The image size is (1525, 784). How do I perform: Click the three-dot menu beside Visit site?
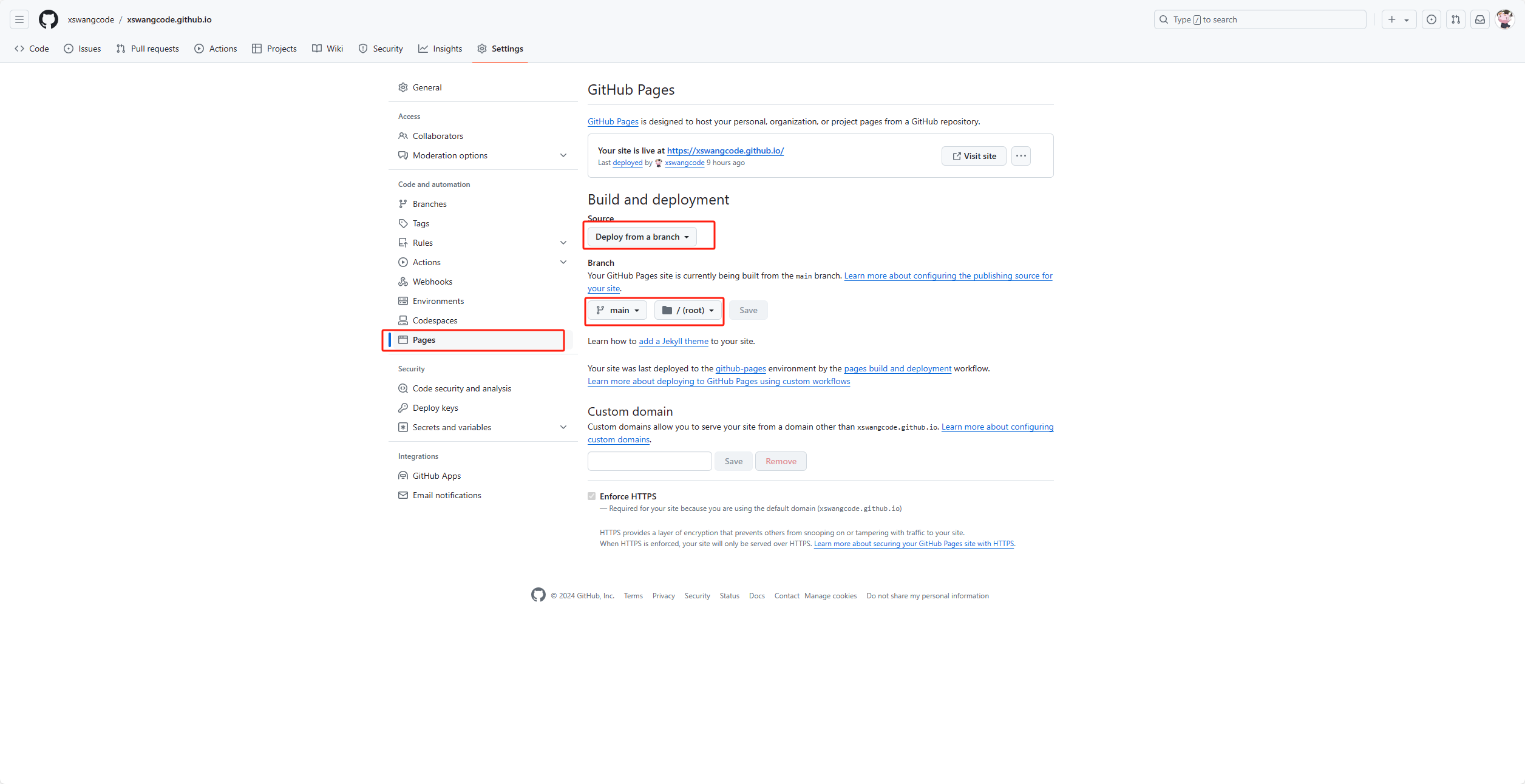point(1021,156)
